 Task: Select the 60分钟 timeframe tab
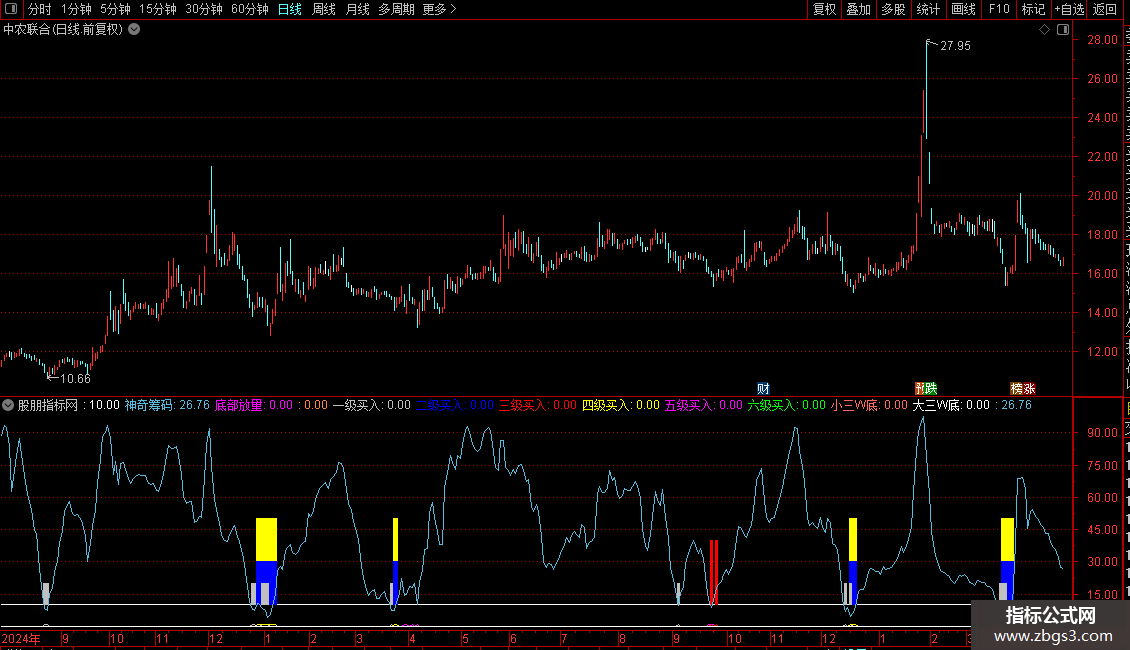(249, 9)
